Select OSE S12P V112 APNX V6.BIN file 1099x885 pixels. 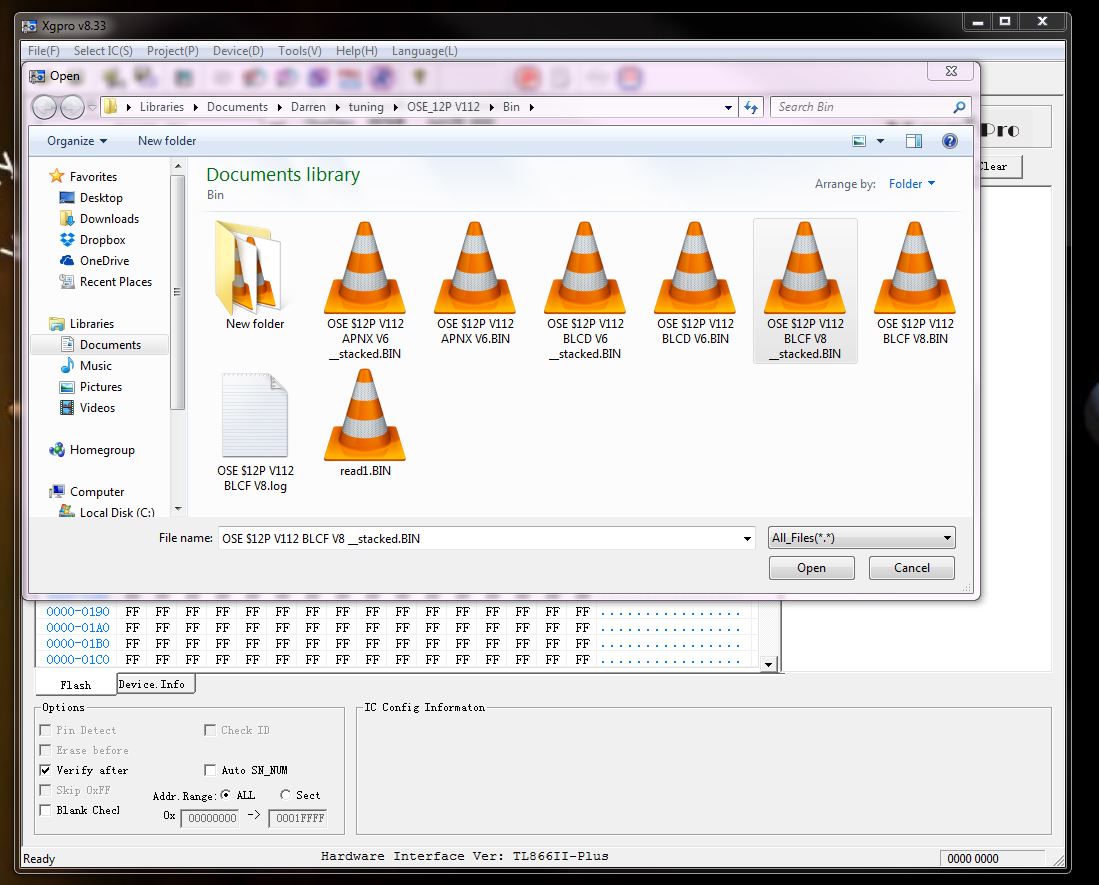(475, 283)
